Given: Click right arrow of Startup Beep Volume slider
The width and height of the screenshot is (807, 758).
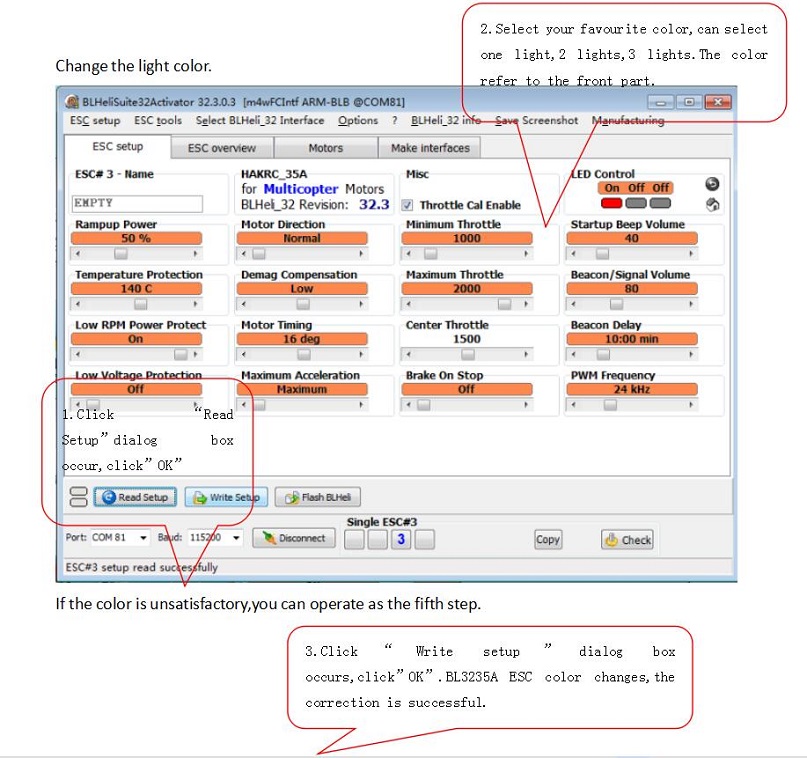Looking at the screenshot, I should pyautogui.click(x=691, y=254).
